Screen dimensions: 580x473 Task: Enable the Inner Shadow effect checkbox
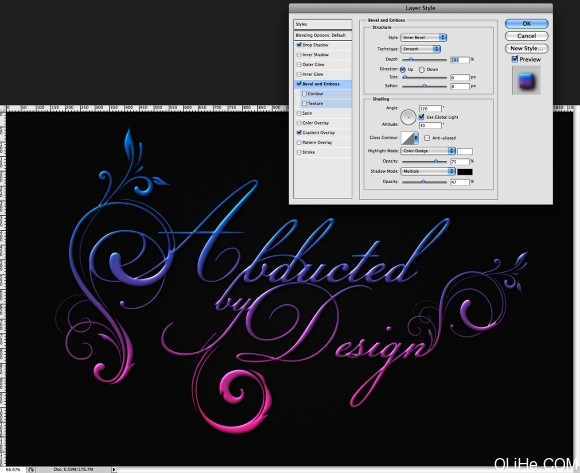coord(299,55)
